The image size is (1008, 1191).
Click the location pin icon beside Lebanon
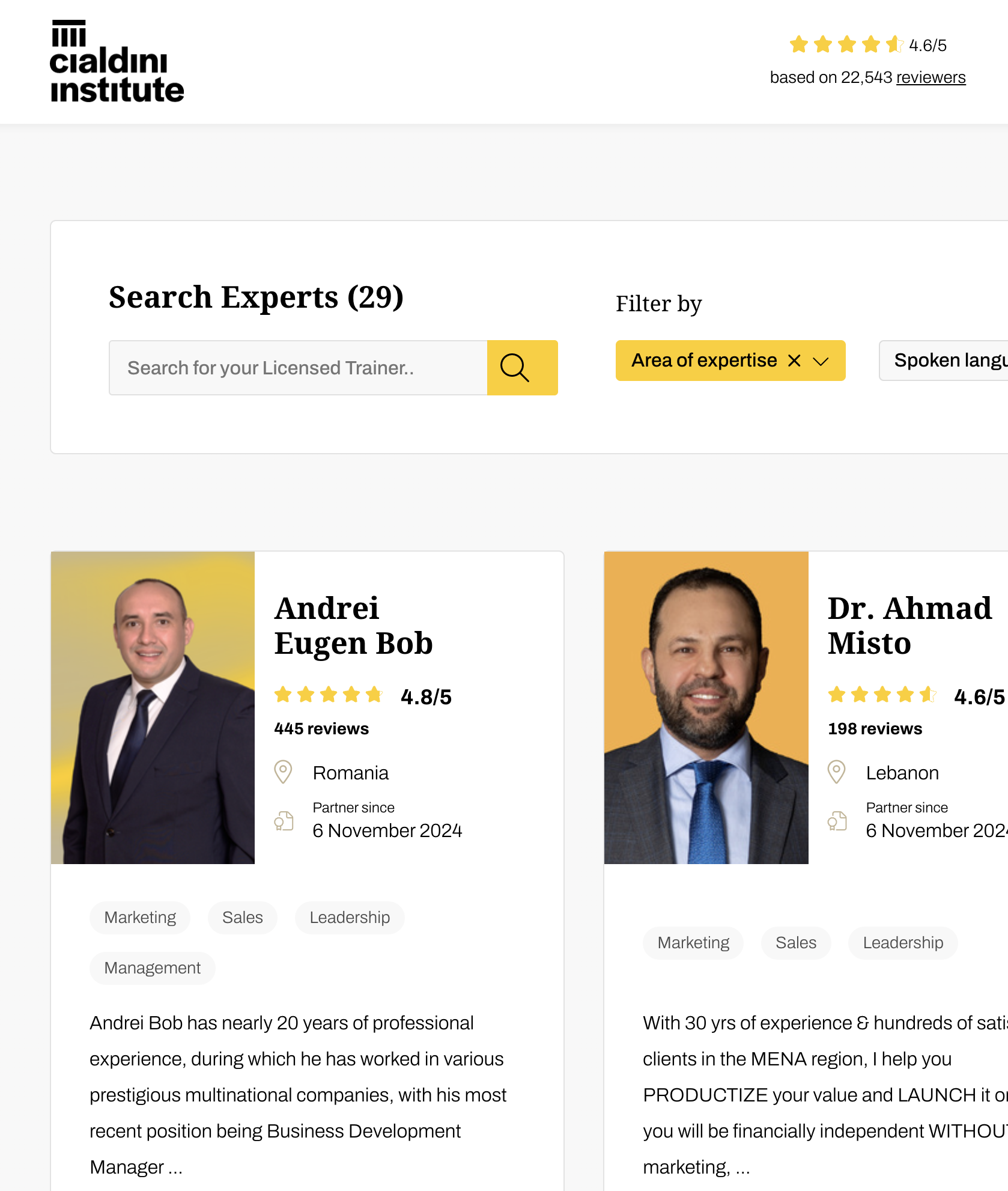tap(837, 772)
